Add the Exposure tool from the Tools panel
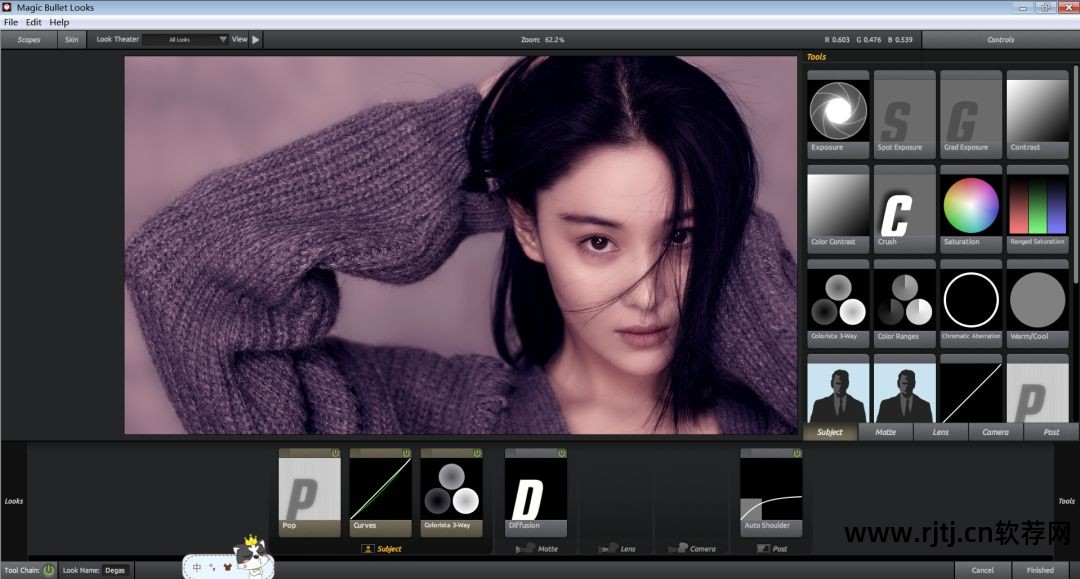1080x579 pixels. tap(838, 114)
